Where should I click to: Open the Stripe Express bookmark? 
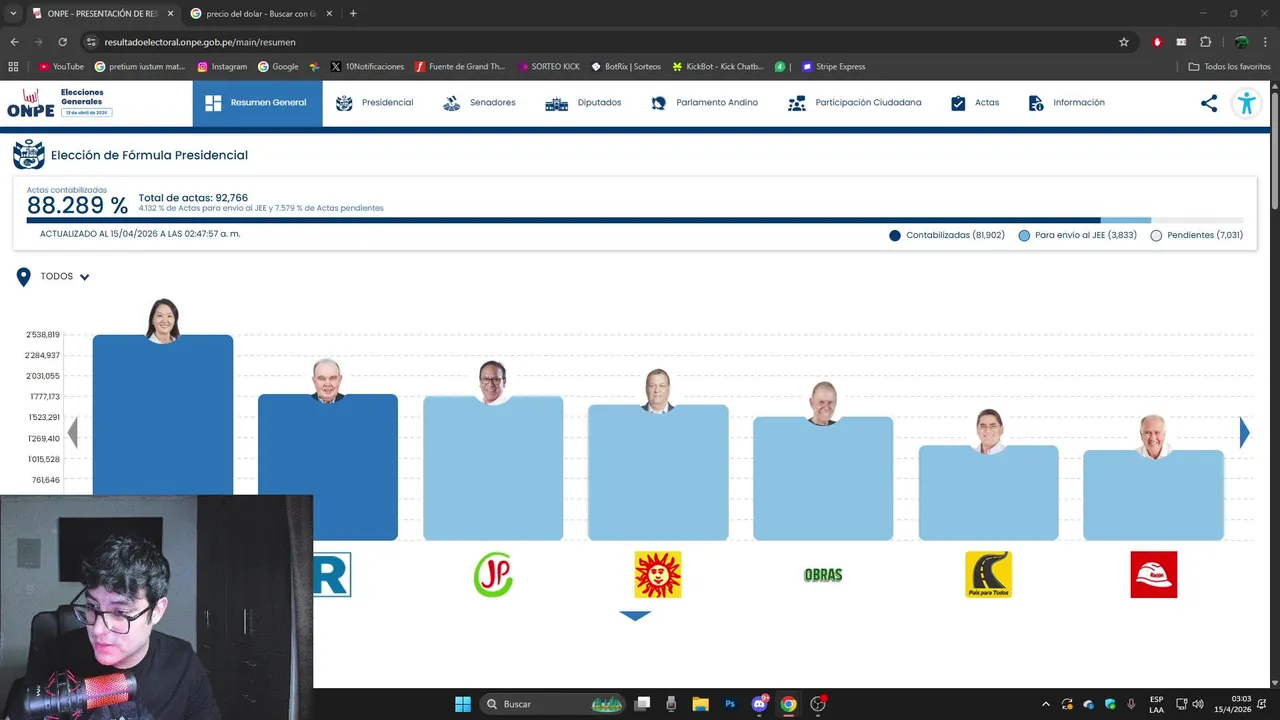click(833, 67)
